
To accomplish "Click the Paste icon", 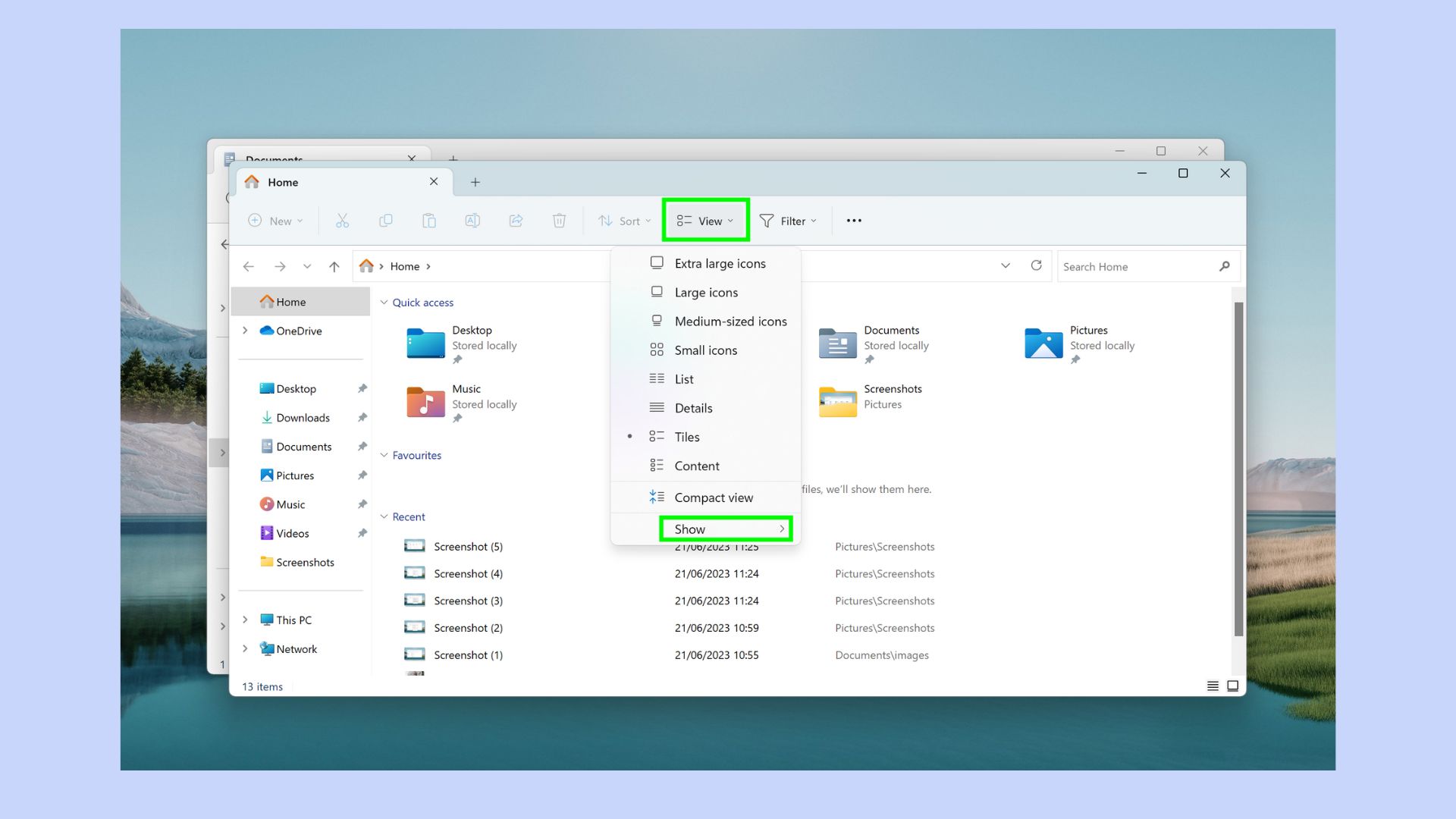I will click(429, 221).
